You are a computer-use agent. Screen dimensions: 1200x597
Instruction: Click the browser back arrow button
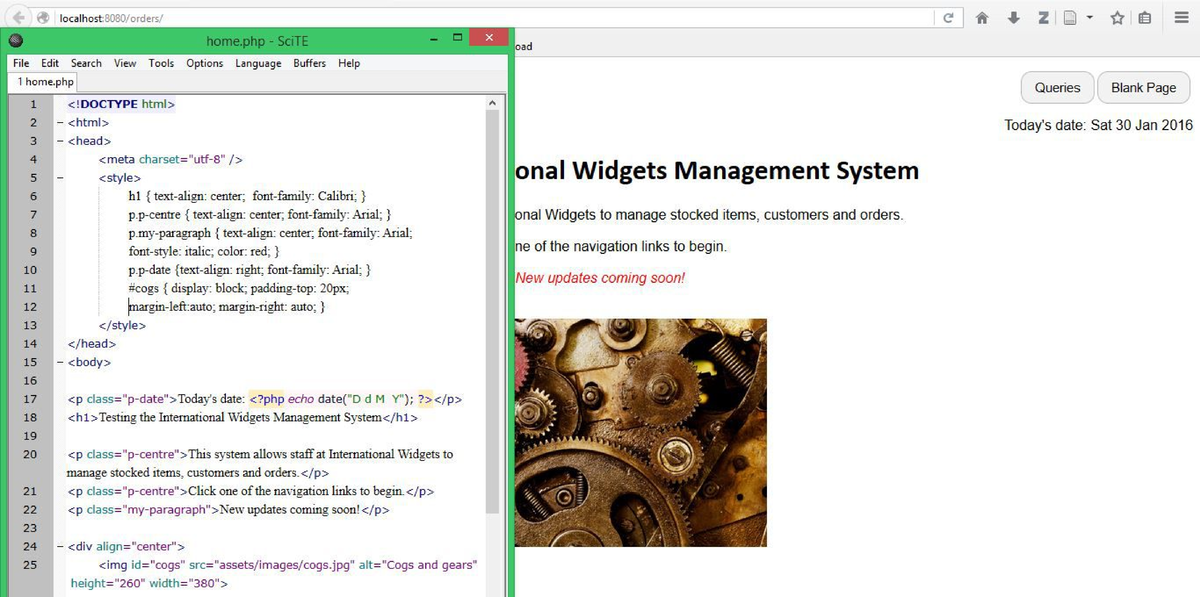coord(19,18)
